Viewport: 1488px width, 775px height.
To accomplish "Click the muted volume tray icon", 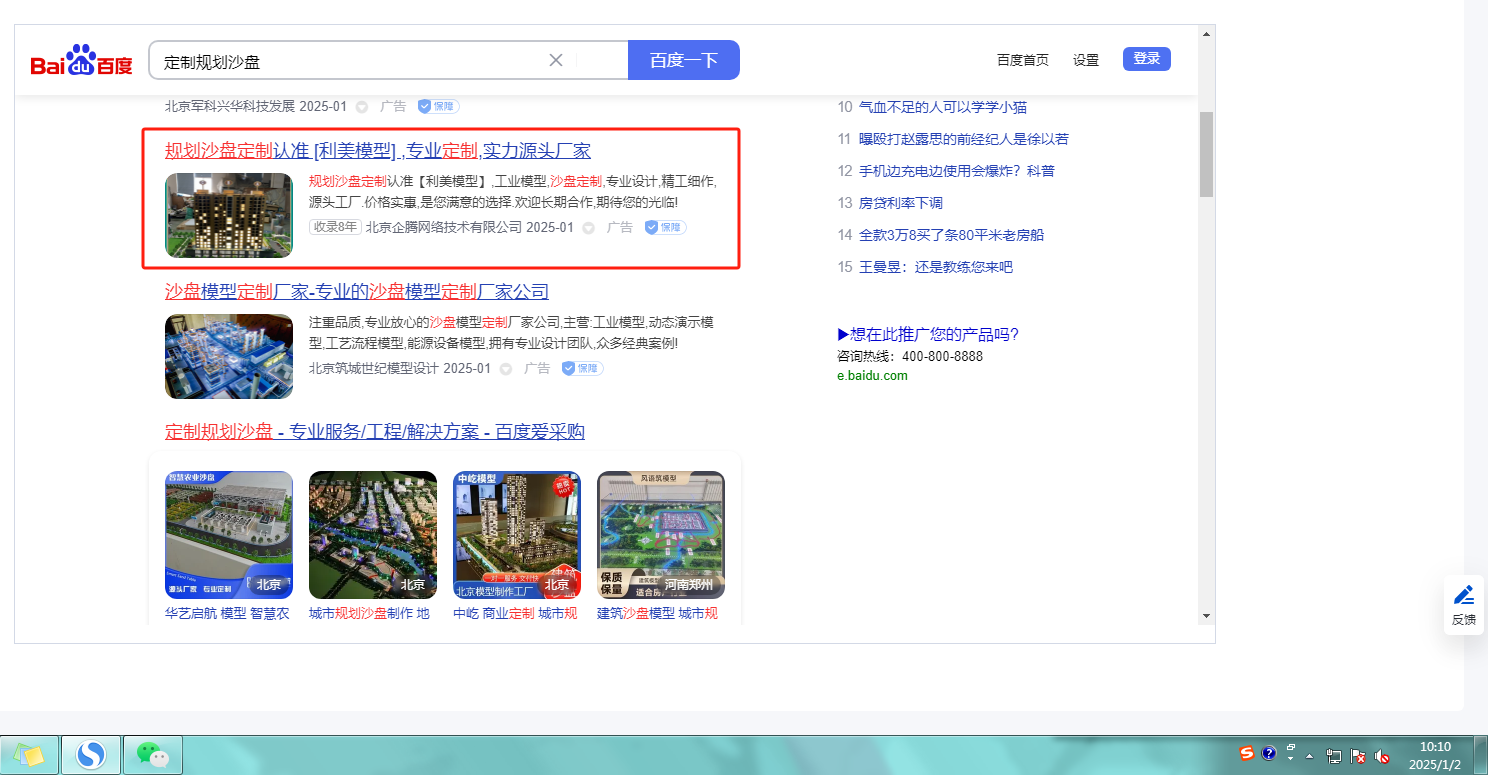I will pyautogui.click(x=1382, y=756).
